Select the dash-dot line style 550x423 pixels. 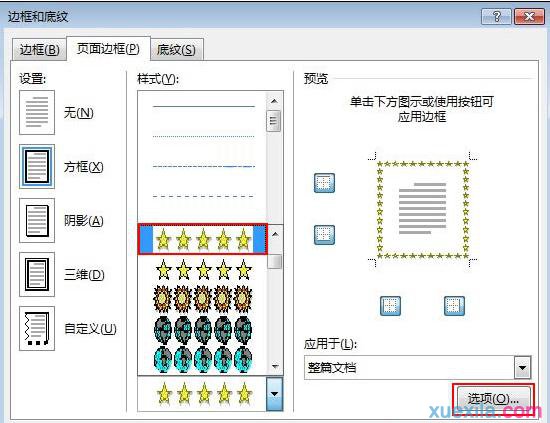pos(203,166)
